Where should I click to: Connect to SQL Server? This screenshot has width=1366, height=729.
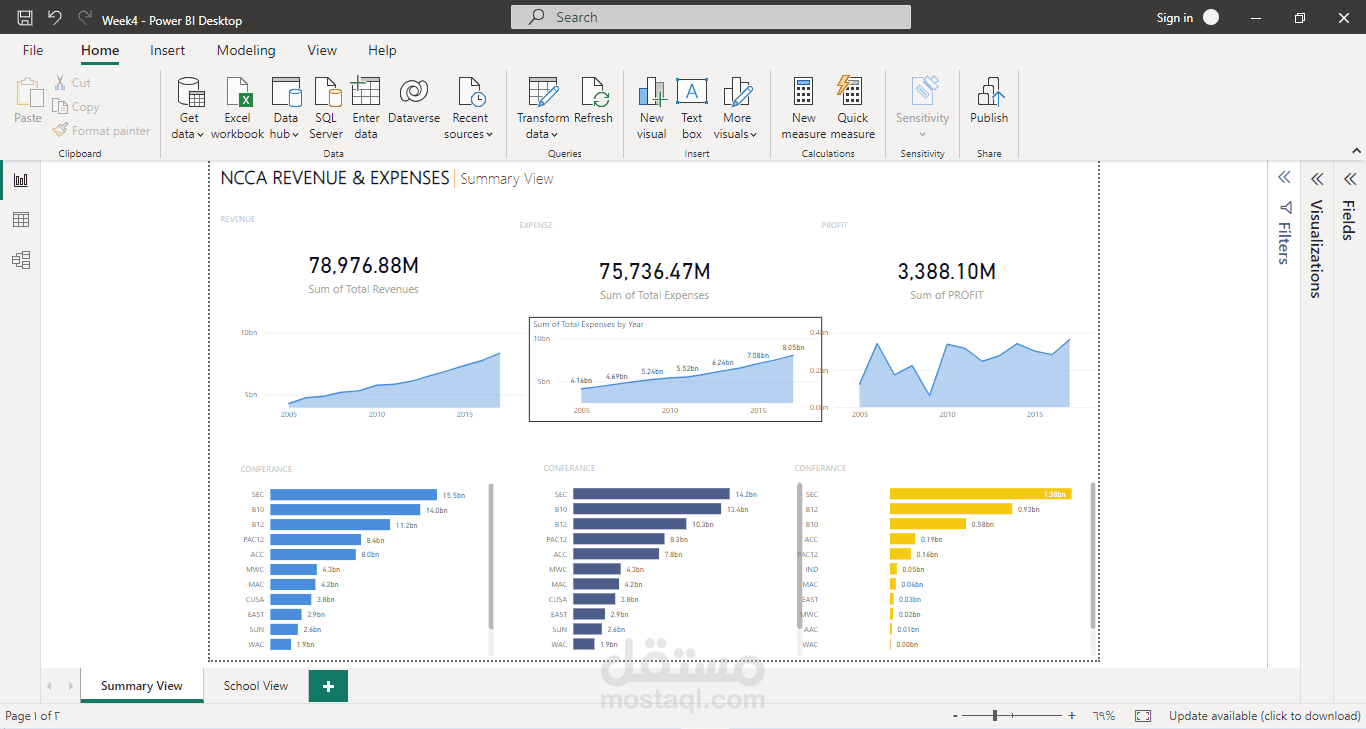pyautogui.click(x=326, y=108)
